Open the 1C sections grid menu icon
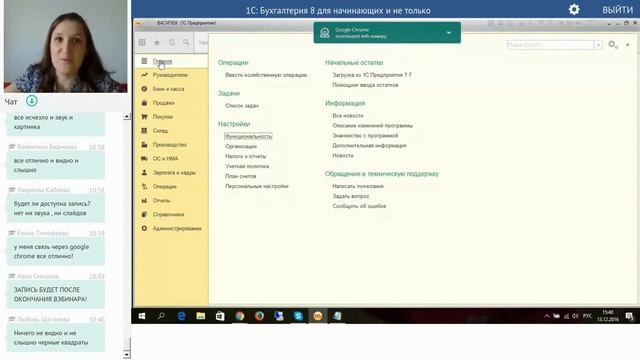This screenshot has height=360, width=640. tap(142, 42)
